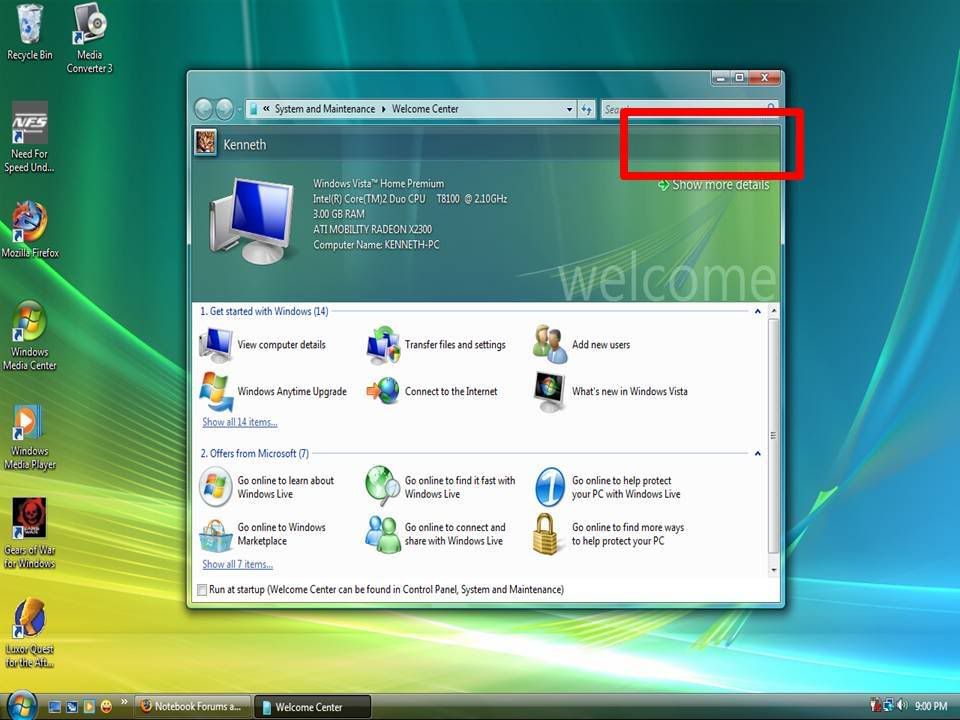The image size is (960, 720).
Task: Click Show more details link
Action: coord(713,185)
